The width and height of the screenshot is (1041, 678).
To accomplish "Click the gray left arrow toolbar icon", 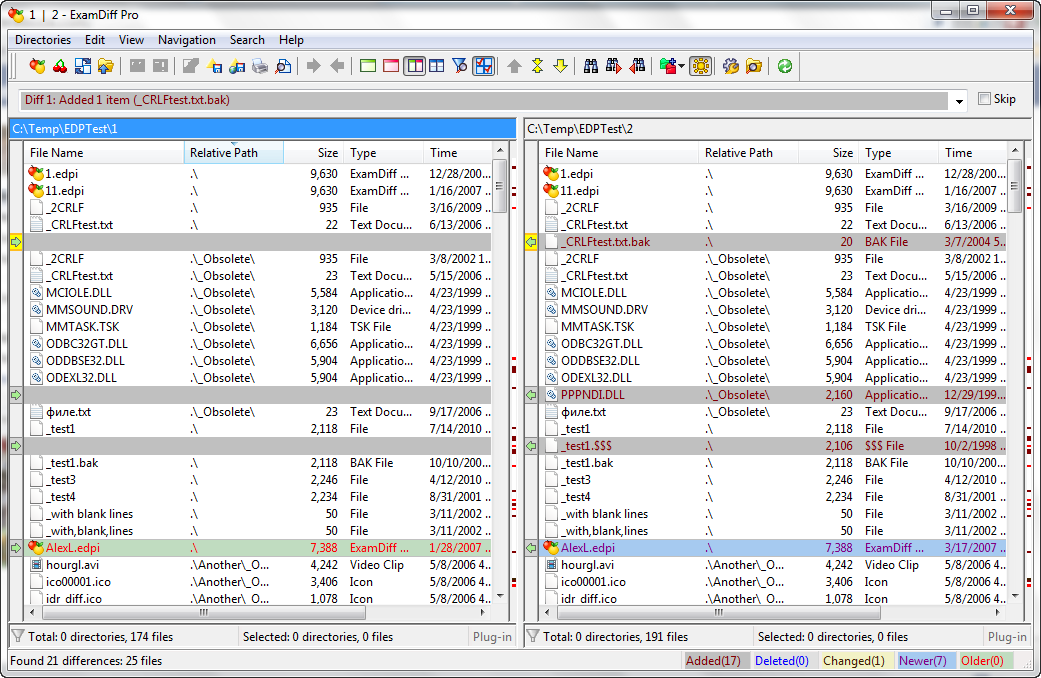I will [x=337, y=66].
